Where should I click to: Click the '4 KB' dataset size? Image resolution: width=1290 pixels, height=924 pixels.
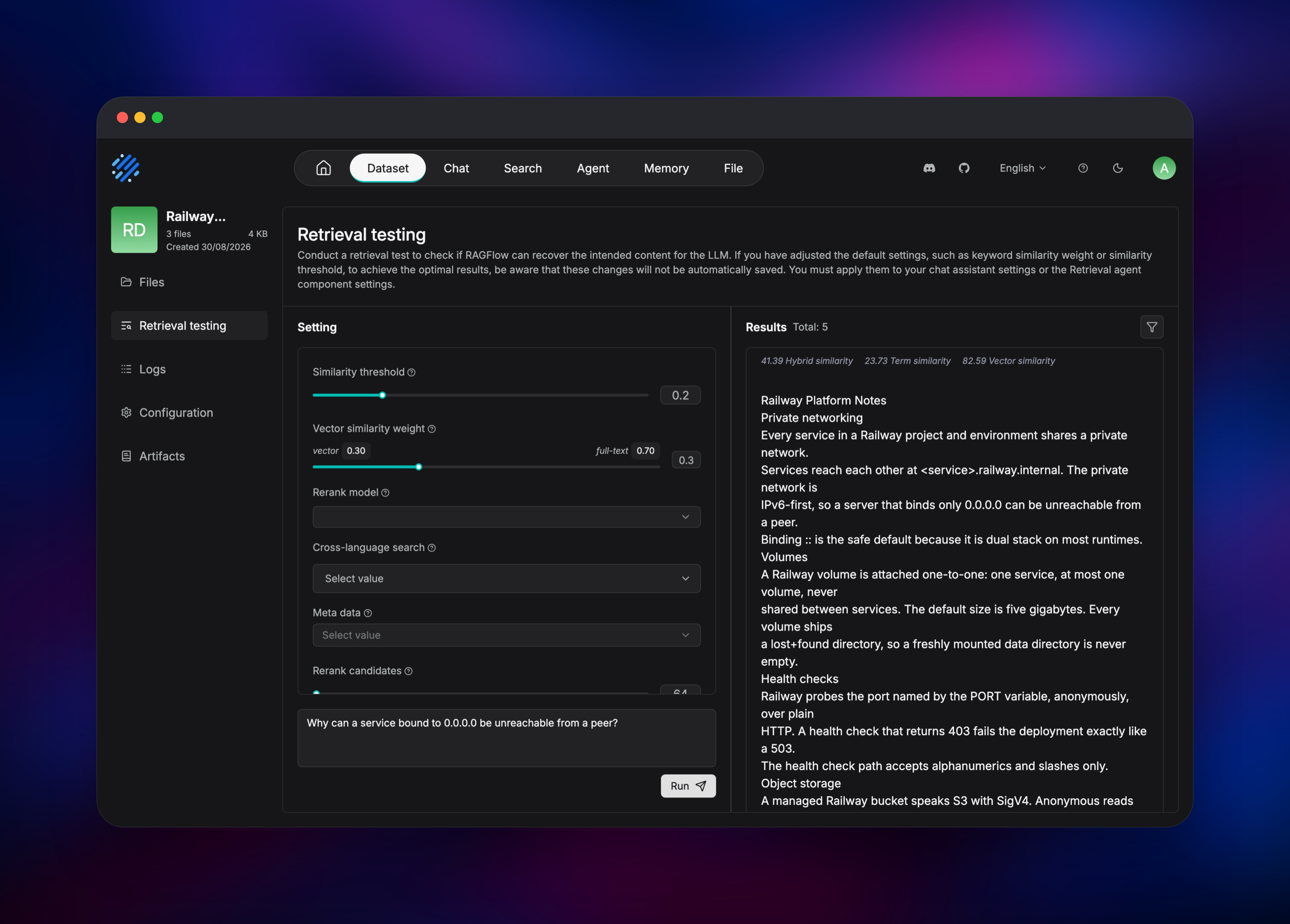[x=258, y=234]
